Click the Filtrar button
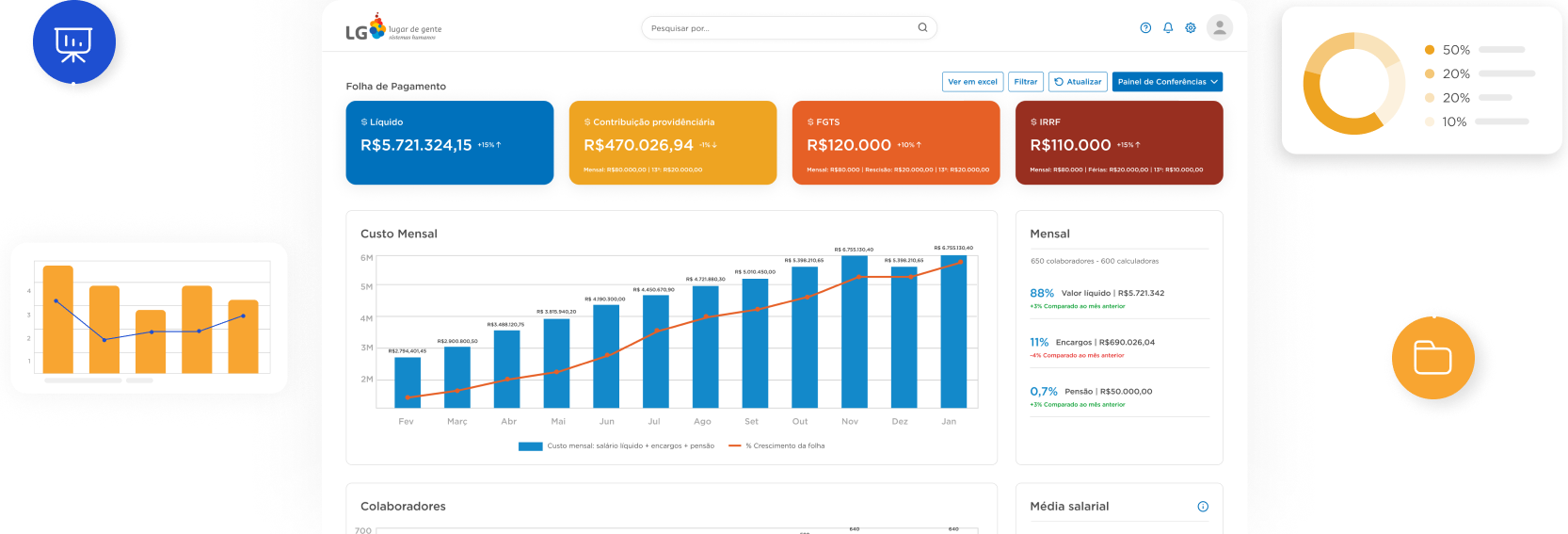The height and width of the screenshot is (534, 1568). [x=1026, y=82]
